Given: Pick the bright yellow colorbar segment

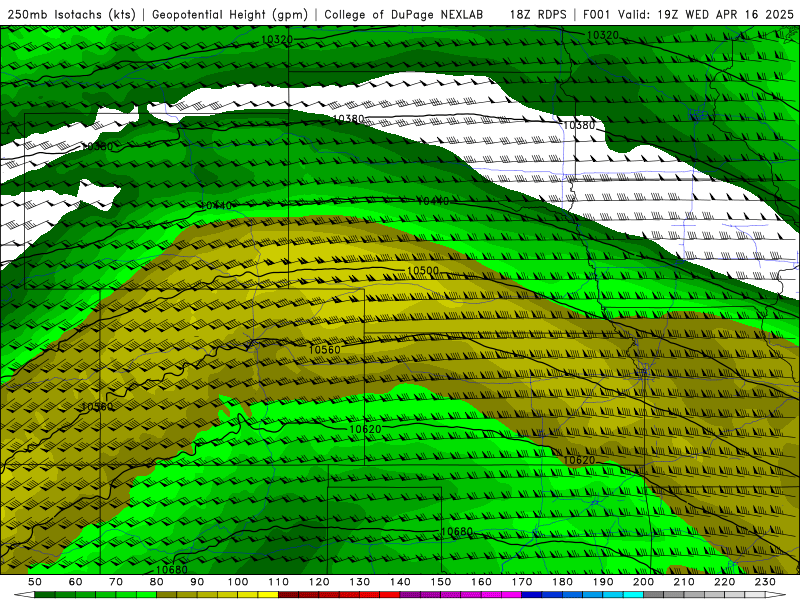Looking at the screenshot, I should pyautogui.click(x=268, y=595).
